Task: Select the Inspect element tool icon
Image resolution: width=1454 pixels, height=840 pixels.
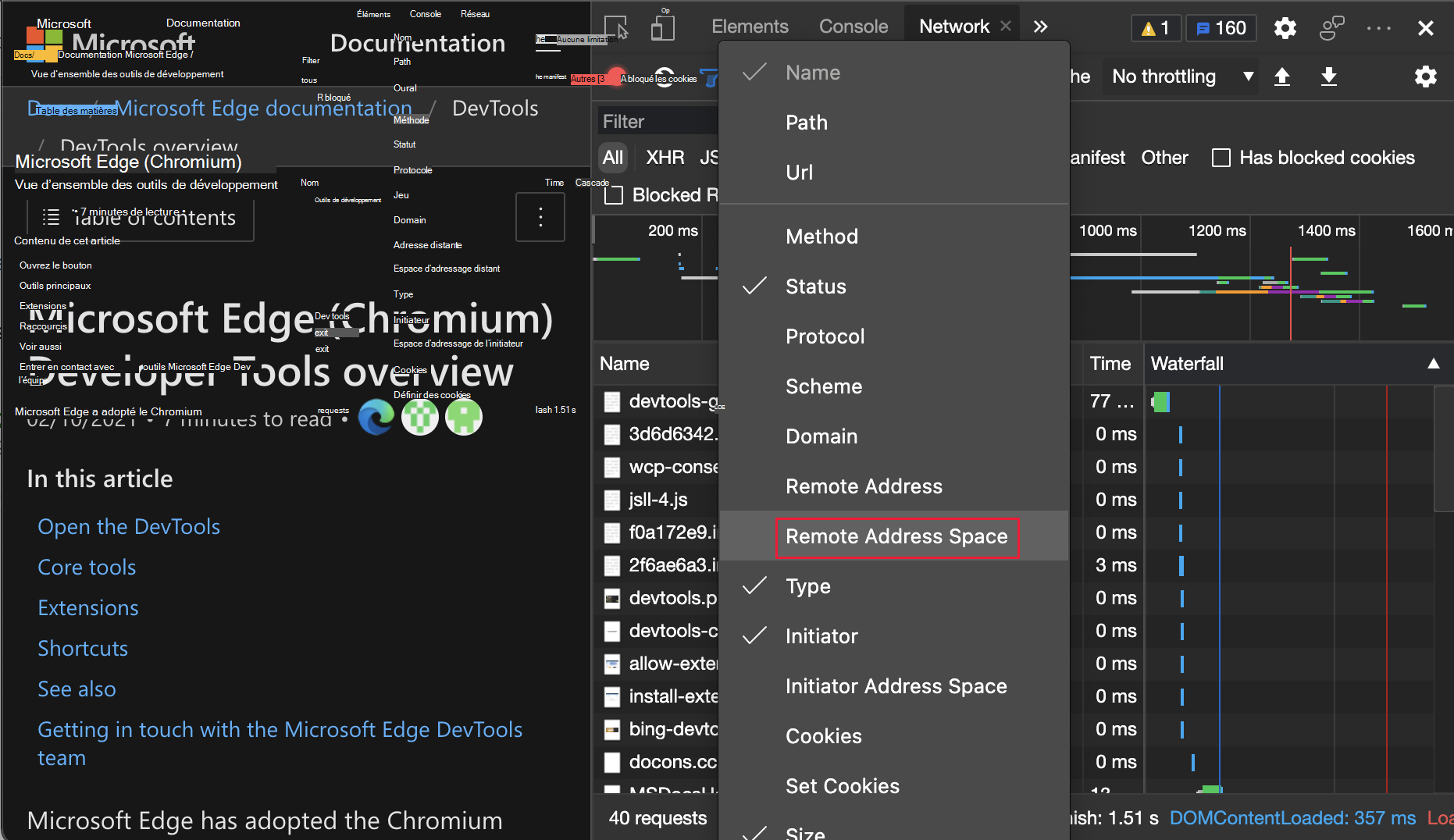Action: [x=618, y=26]
